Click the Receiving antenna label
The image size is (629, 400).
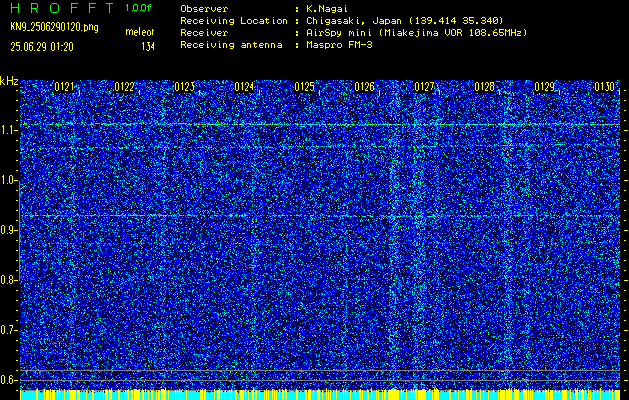click(231, 45)
